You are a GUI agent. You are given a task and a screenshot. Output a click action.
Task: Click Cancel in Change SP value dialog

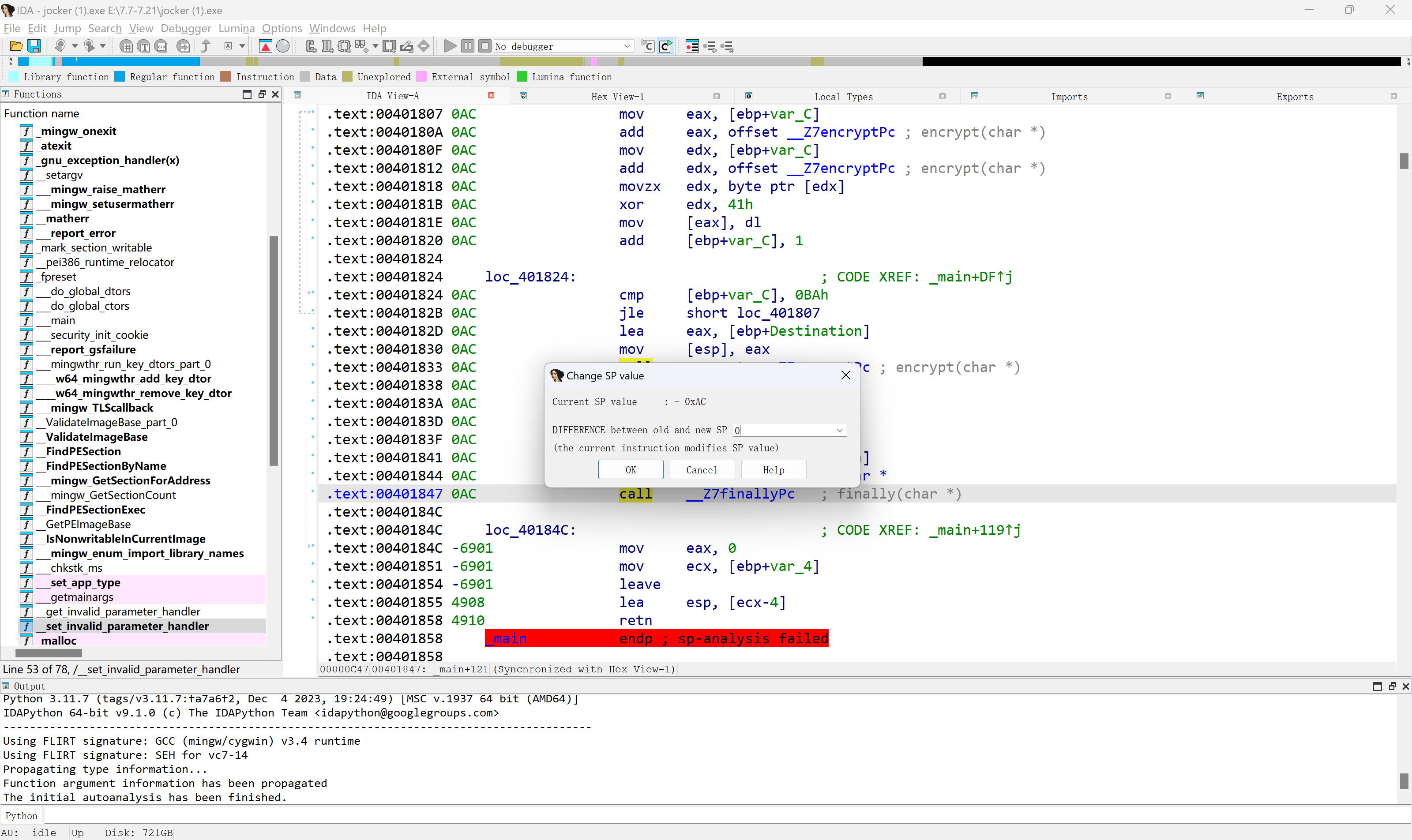[x=702, y=470]
